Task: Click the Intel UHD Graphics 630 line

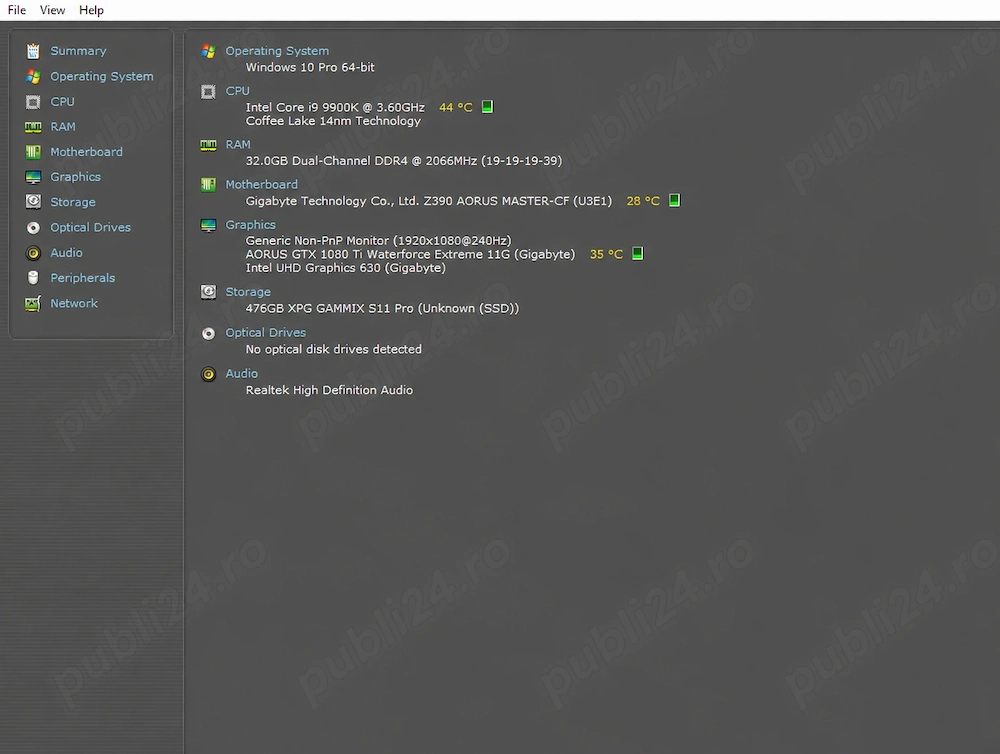Action: (346, 268)
